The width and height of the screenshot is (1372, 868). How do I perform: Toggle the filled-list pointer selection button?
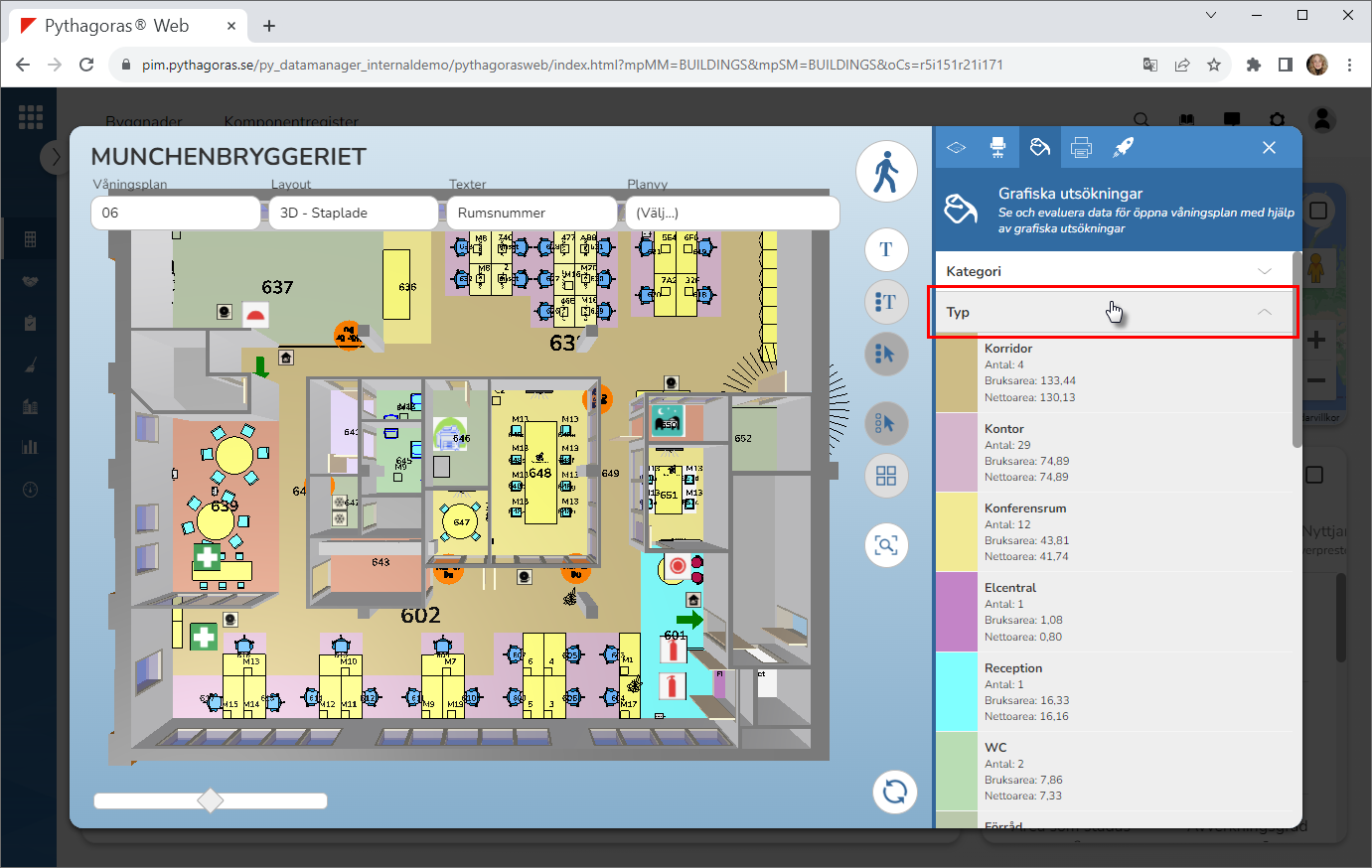tap(886, 354)
